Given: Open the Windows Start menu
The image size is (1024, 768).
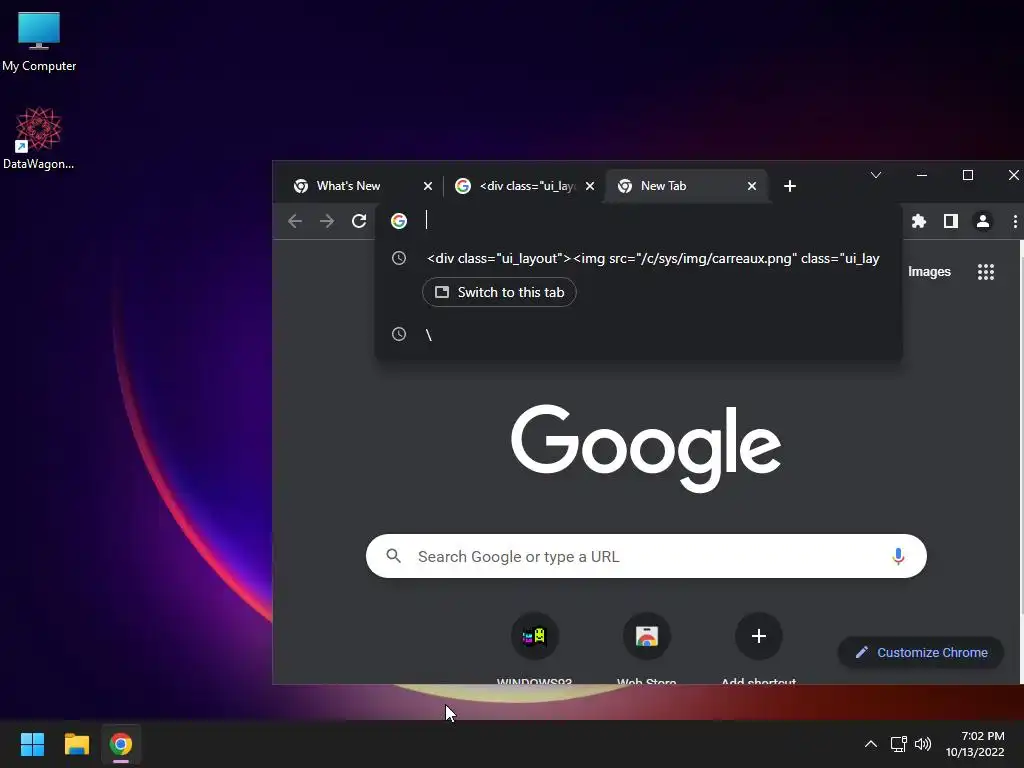Looking at the screenshot, I should pyautogui.click(x=32, y=744).
